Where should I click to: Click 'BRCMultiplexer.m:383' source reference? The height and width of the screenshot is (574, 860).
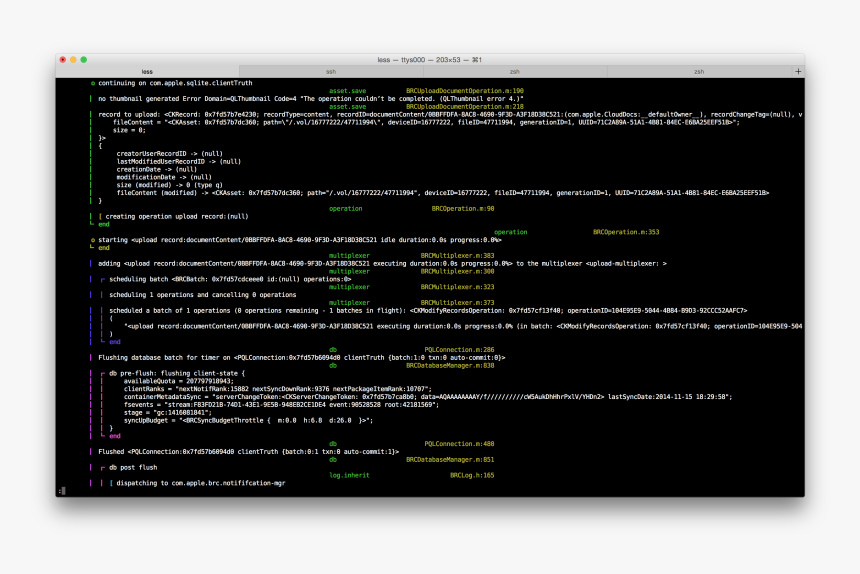coord(457,256)
